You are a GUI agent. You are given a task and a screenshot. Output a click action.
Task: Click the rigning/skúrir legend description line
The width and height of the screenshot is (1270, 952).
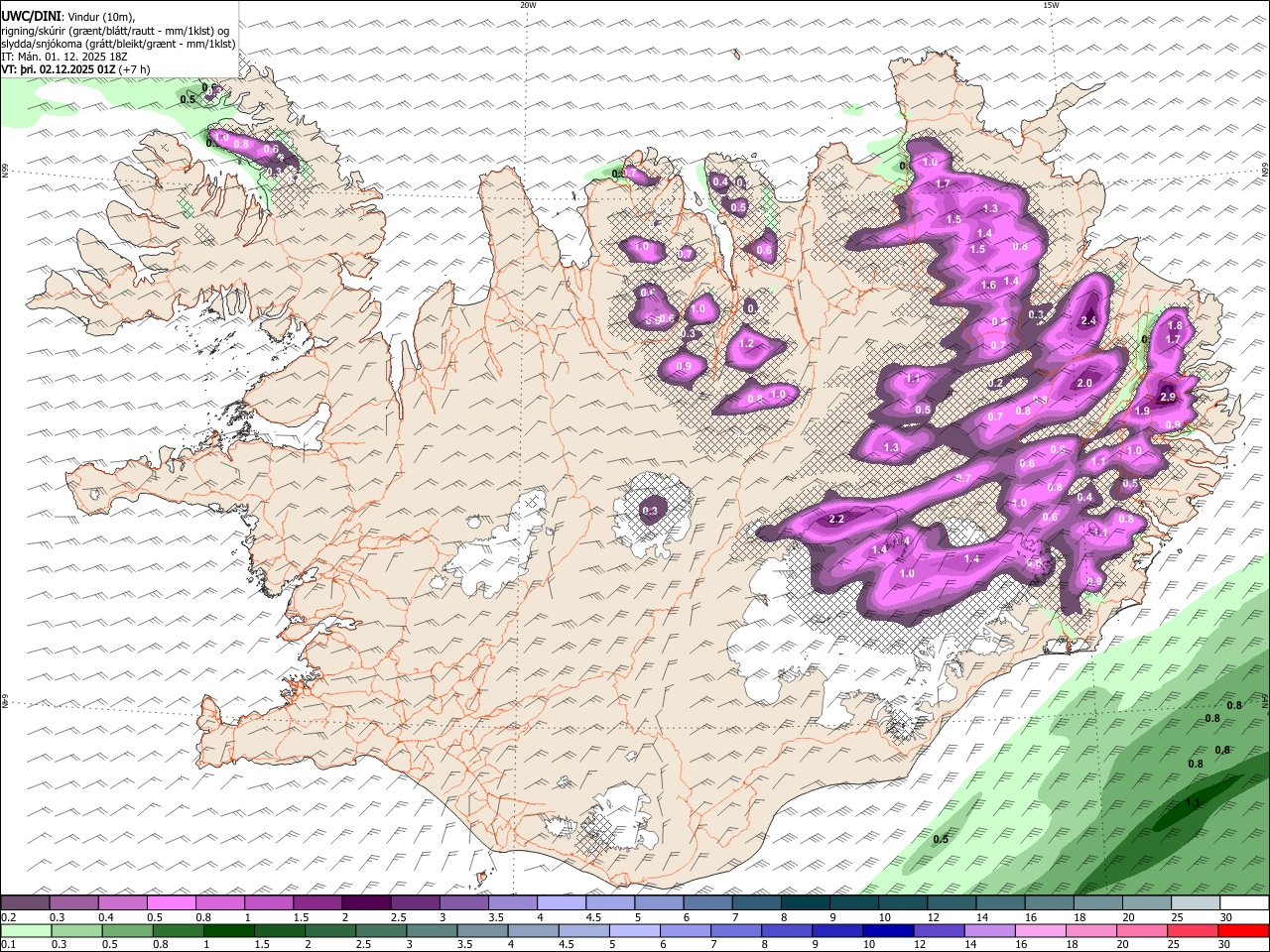coord(116,31)
